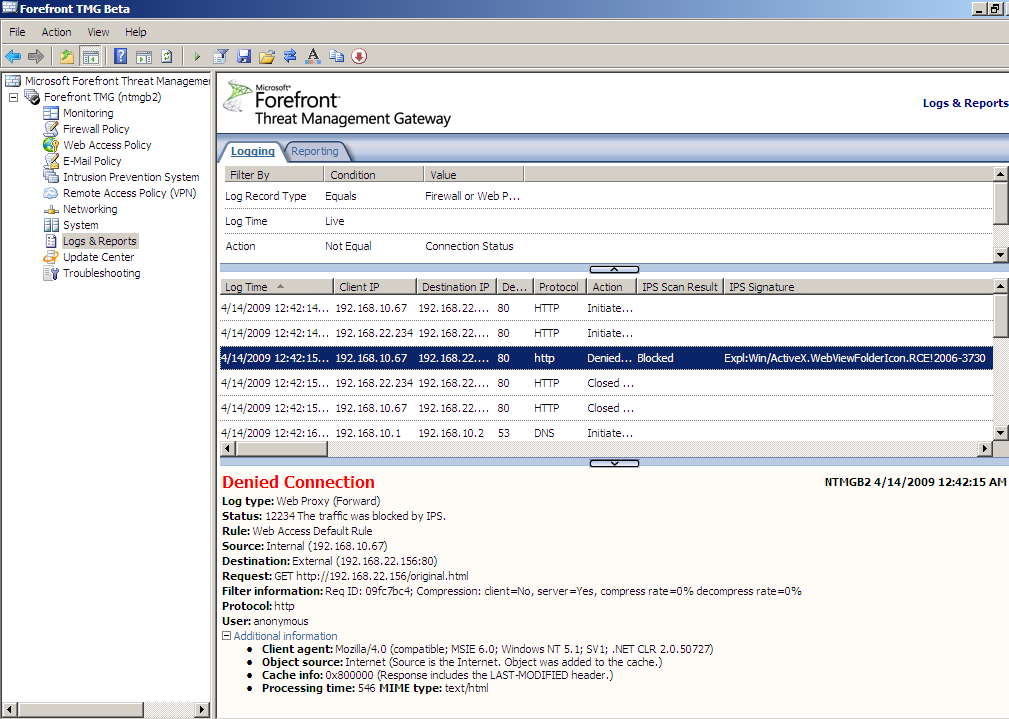Select Logs & Reports tree node
This screenshot has width=1009, height=719.
coord(100,241)
